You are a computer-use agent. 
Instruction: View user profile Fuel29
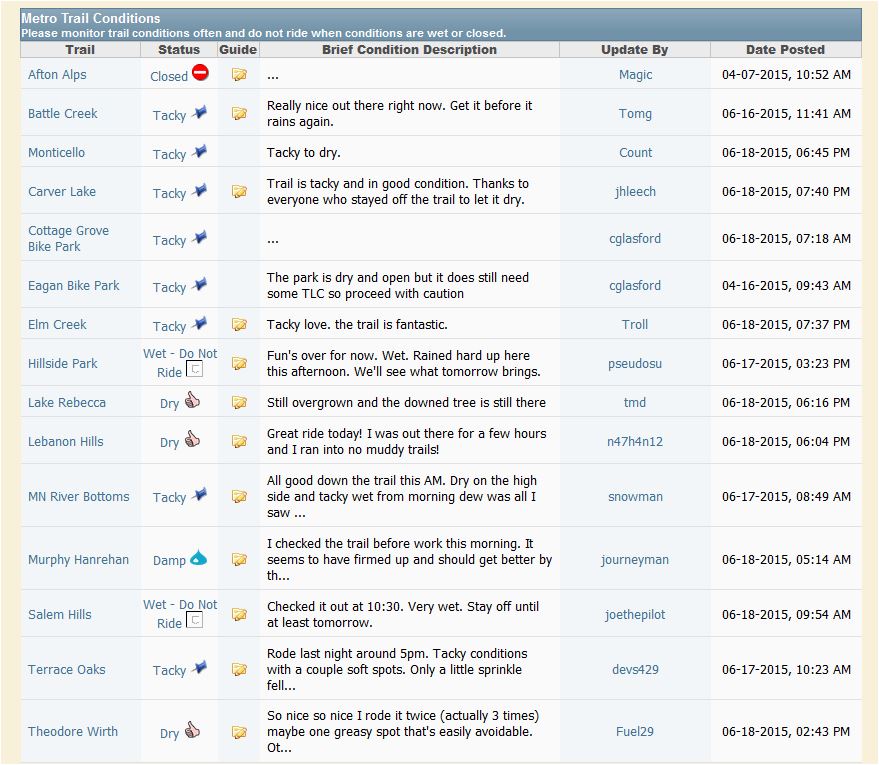coord(635,732)
